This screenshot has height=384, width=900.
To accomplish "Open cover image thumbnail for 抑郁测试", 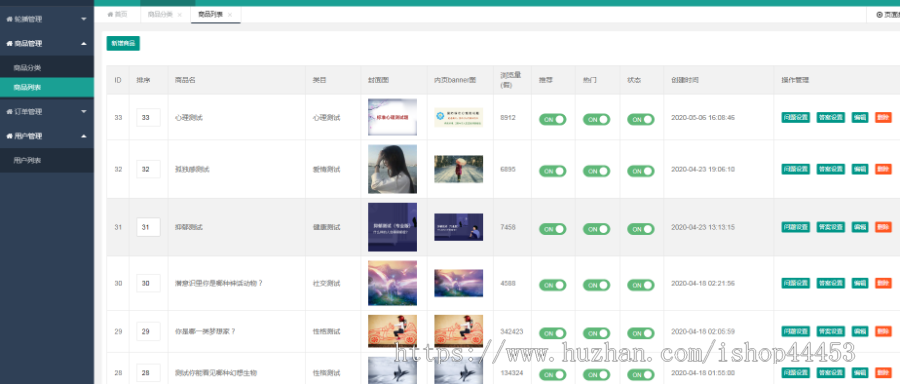I will [x=393, y=227].
